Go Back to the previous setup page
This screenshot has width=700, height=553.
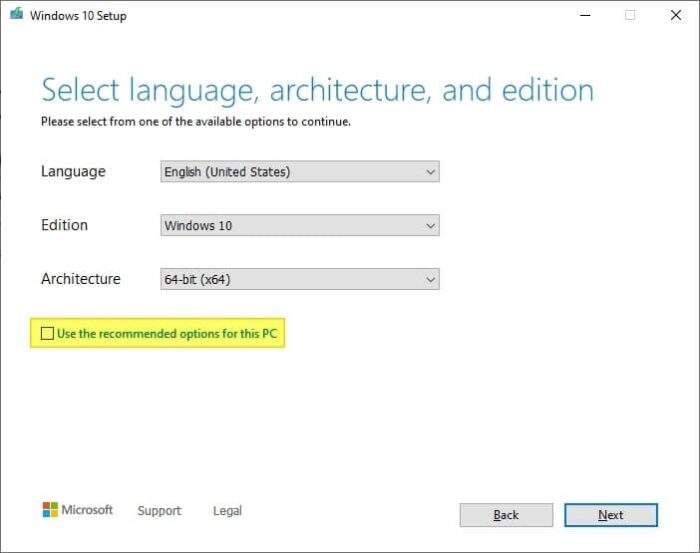(506, 515)
